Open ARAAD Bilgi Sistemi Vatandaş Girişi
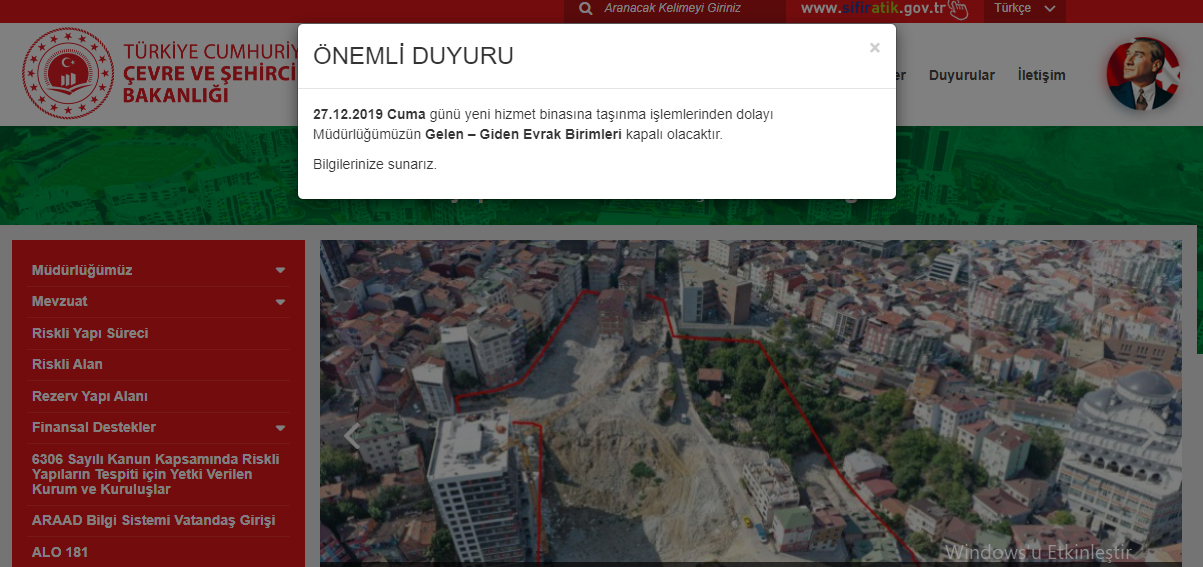Image resolution: width=1203 pixels, height=567 pixels. tap(153, 521)
